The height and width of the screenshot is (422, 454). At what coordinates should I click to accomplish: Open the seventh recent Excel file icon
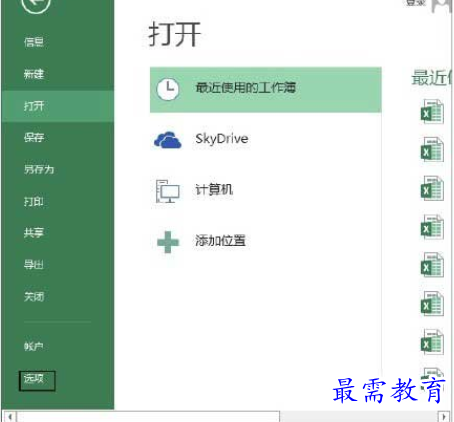tap(432, 342)
